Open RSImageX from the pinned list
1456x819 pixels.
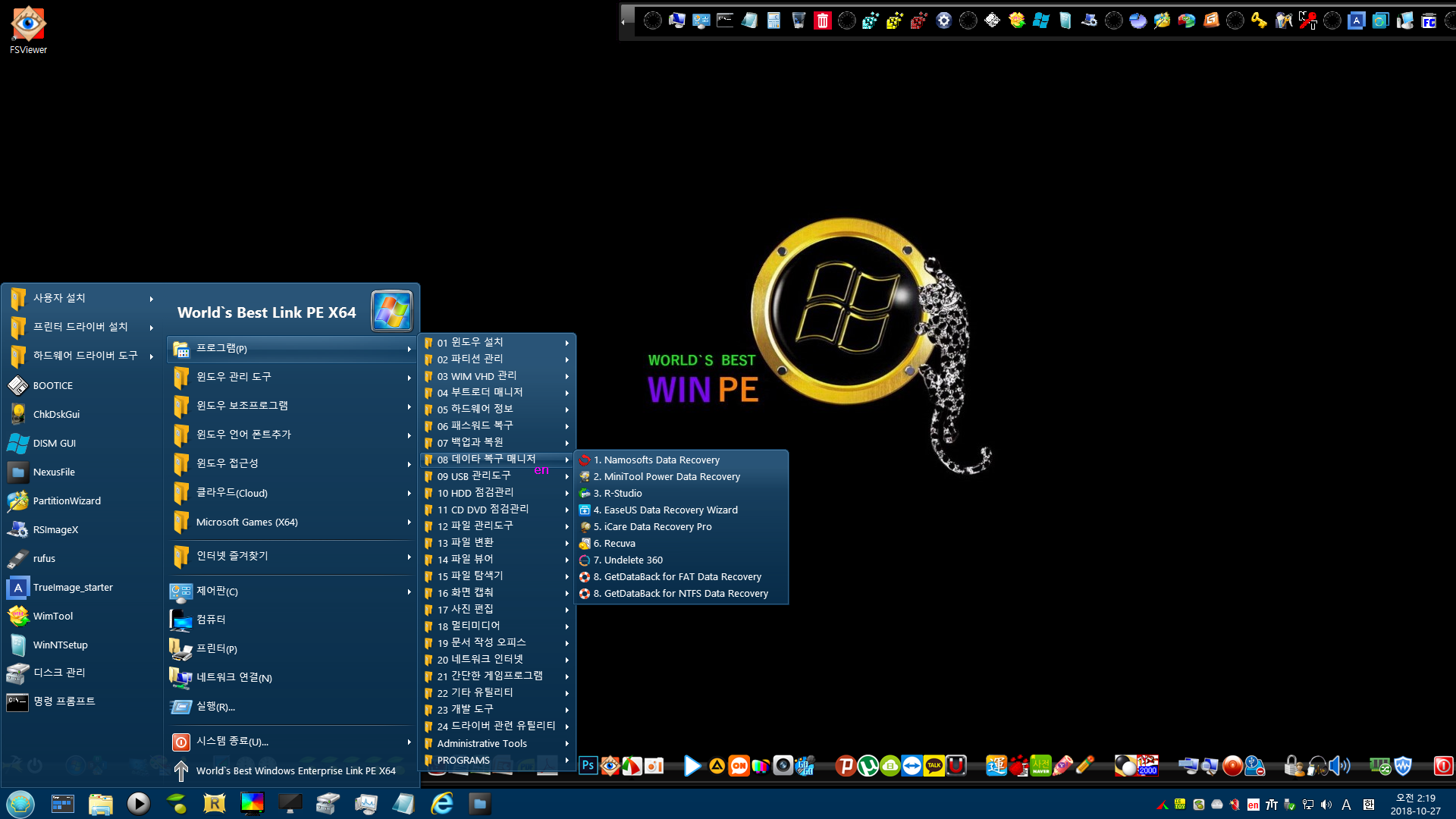coord(82,529)
